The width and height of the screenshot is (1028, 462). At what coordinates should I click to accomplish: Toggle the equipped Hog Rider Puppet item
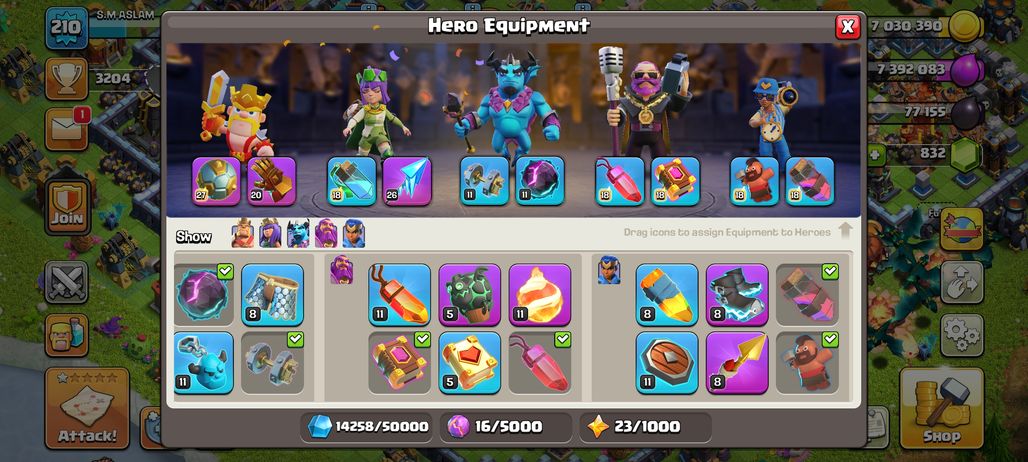tap(807, 362)
